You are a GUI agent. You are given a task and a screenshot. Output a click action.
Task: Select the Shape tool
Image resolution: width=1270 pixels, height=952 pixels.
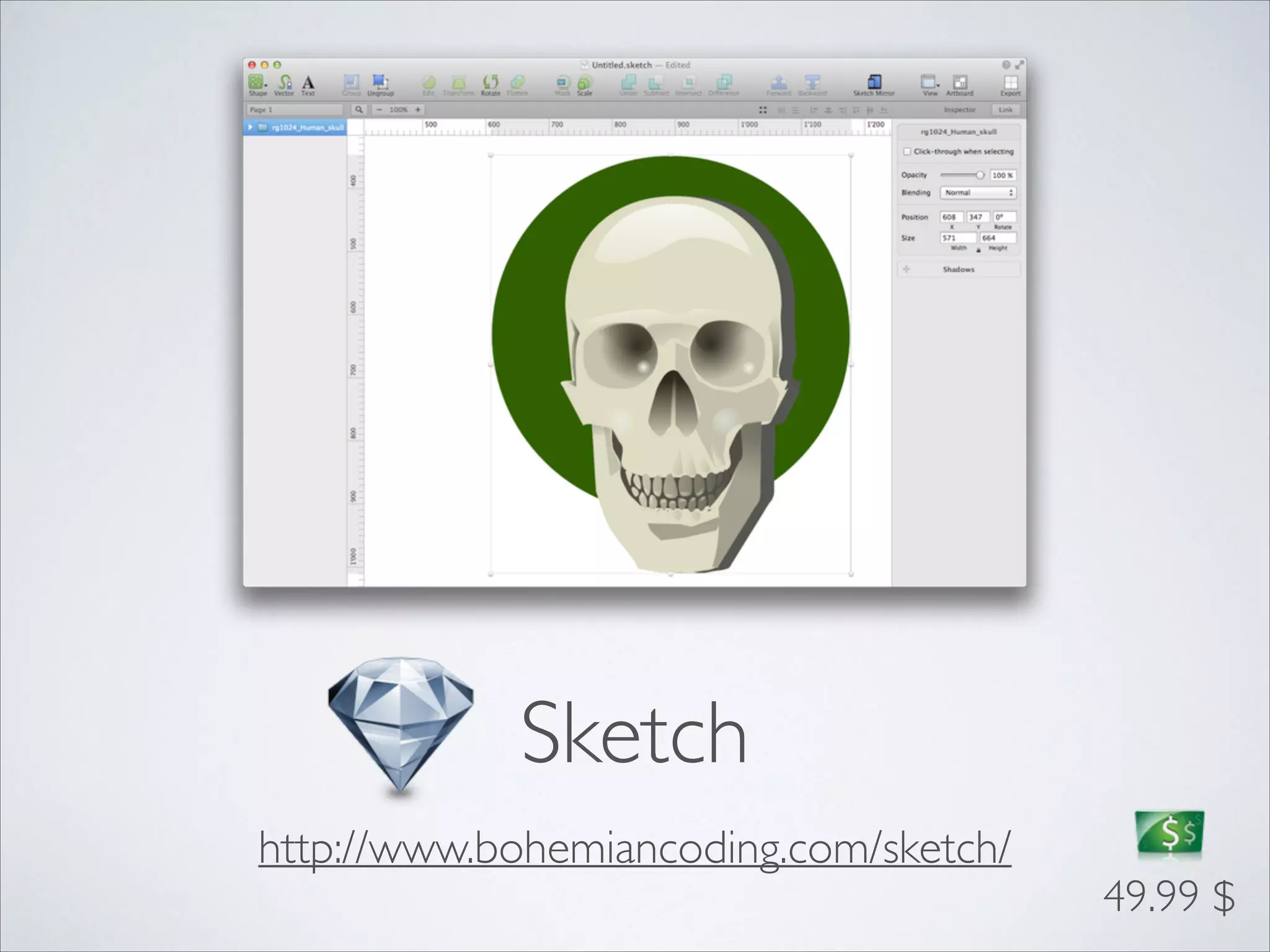257,85
